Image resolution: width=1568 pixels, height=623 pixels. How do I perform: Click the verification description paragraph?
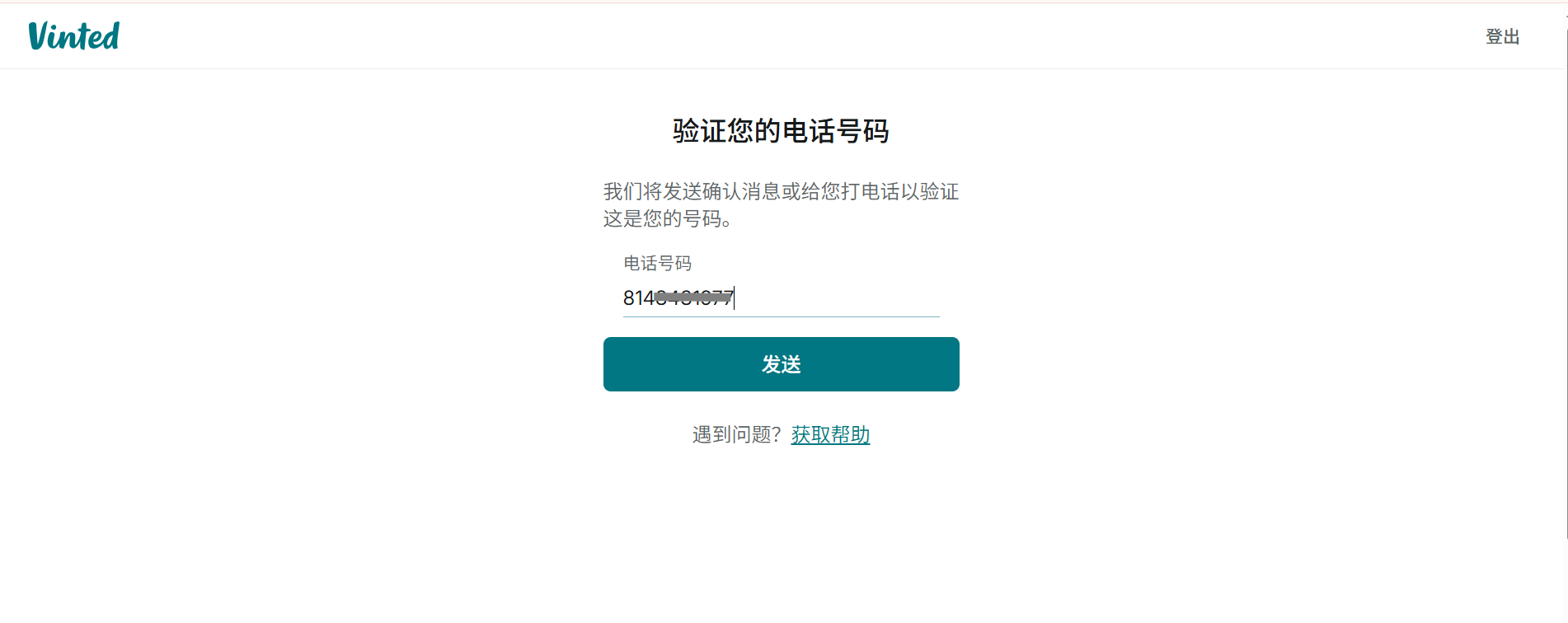pos(781,205)
